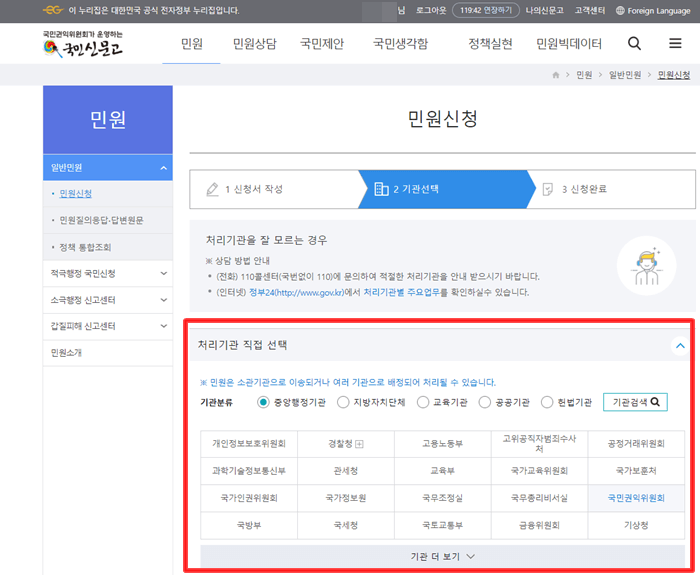Select 국무총리비서실 agency cell
The height and width of the screenshot is (575, 700).
(x=539, y=498)
